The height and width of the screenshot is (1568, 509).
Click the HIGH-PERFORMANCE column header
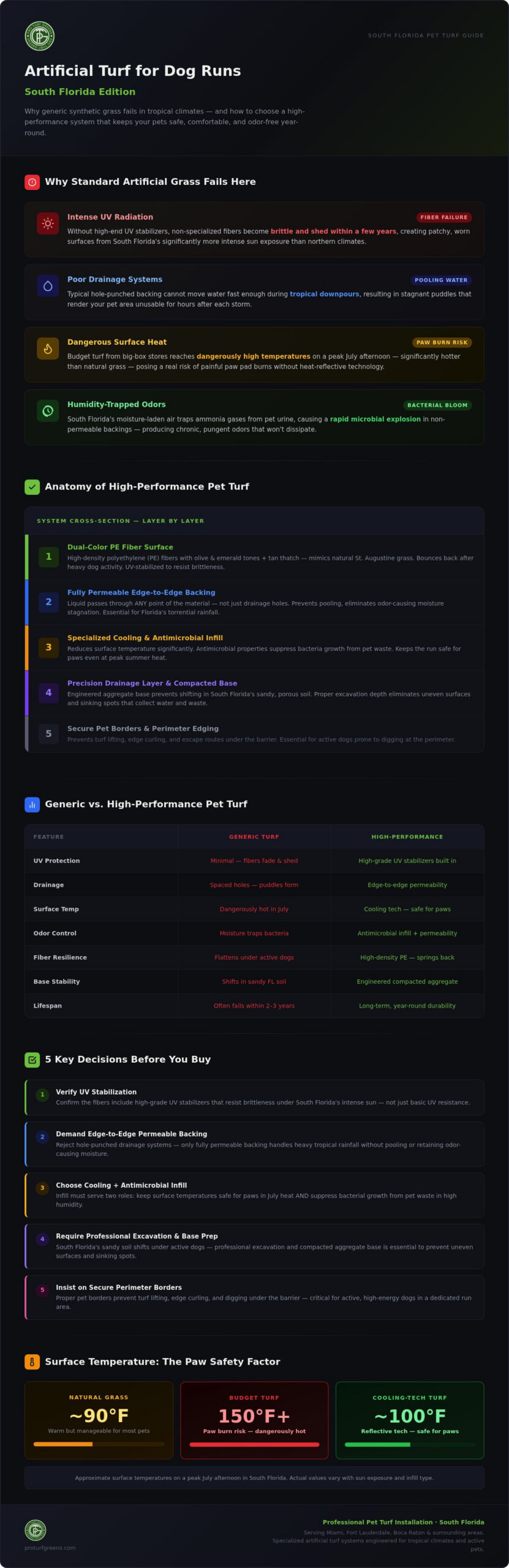(407, 837)
